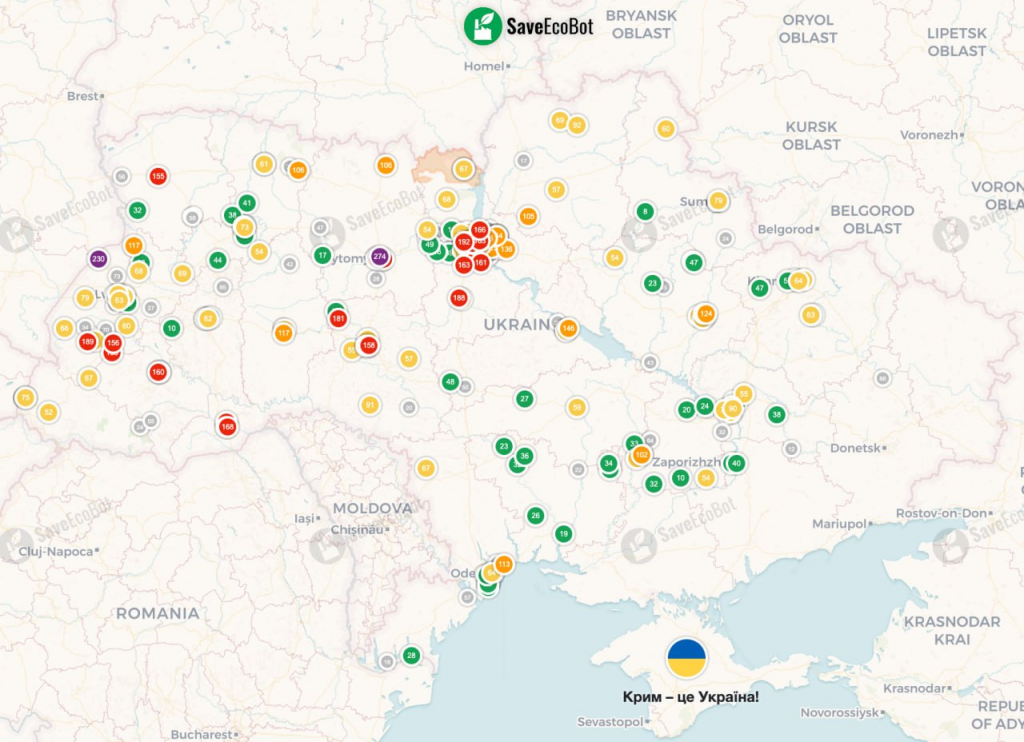This screenshot has width=1024, height=742.
Task: Open the yellow 90 marker
Action: [733, 408]
